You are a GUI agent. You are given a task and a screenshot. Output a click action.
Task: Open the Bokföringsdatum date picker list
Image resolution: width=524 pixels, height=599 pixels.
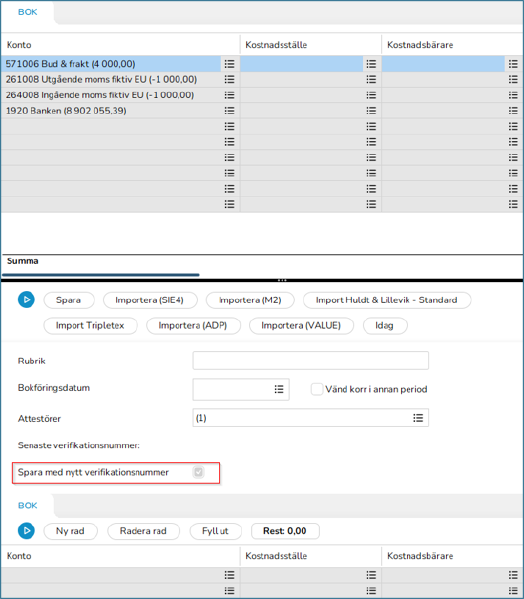[279, 389]
